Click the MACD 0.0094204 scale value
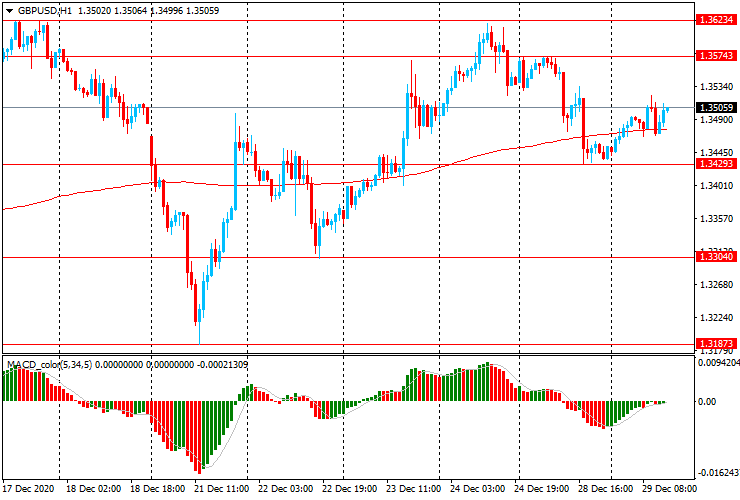740x500 pixels. point(718,363)
